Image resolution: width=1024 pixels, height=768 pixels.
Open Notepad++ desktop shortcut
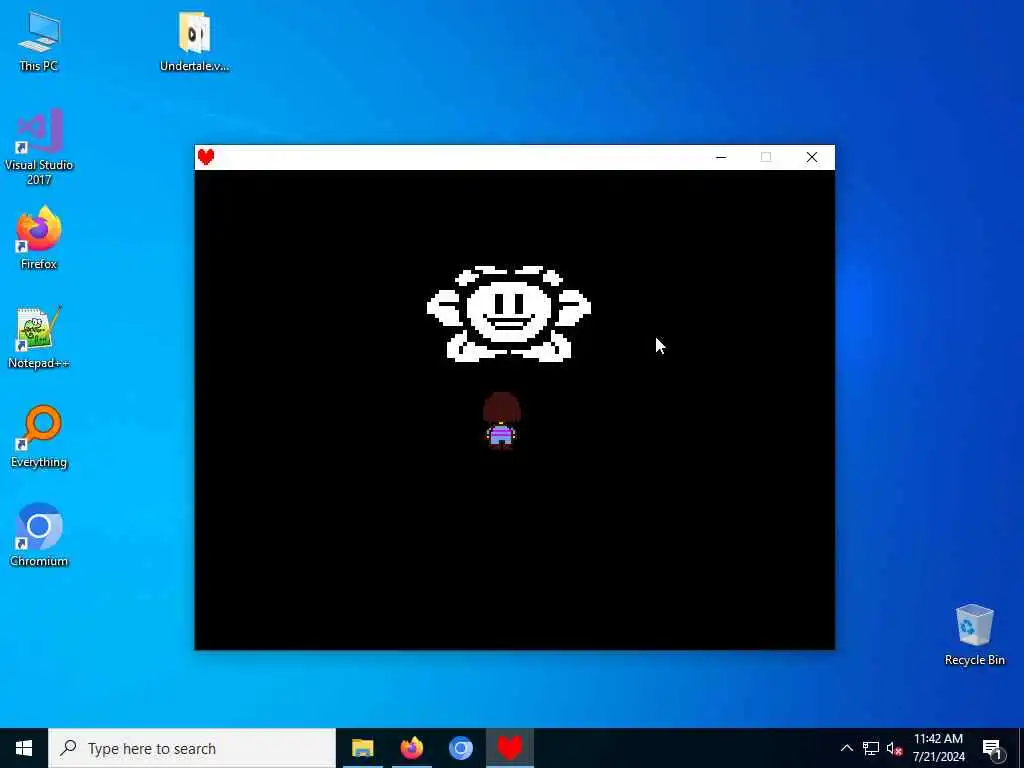[39, 337]
